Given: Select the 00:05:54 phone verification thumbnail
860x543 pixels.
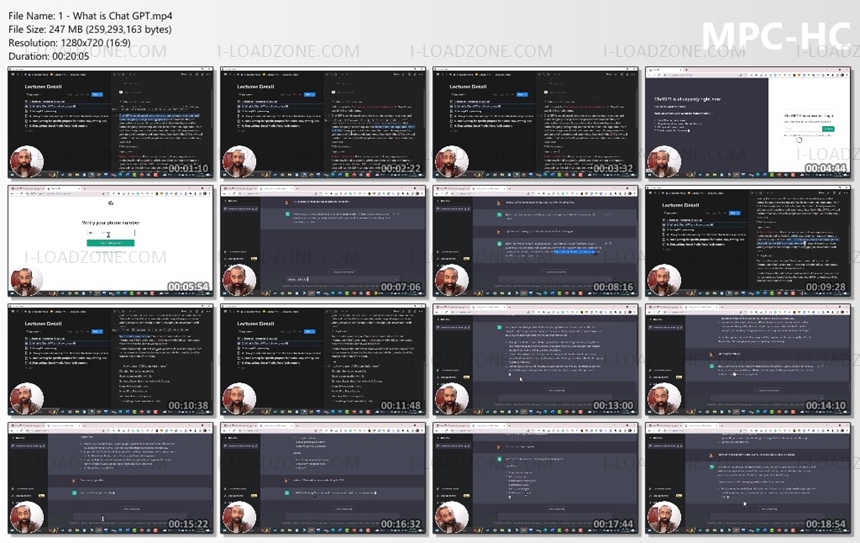Looking at the screenshot, I should pos(111,242).
